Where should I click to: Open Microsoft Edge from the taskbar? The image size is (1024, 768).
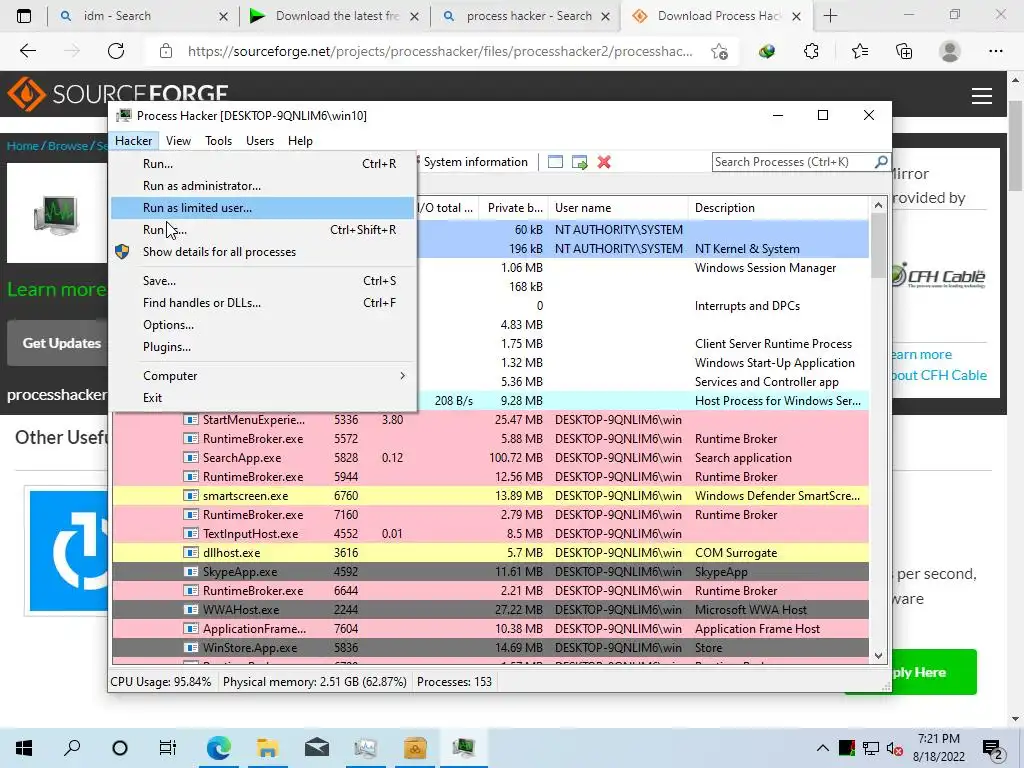tap(219, 748)
